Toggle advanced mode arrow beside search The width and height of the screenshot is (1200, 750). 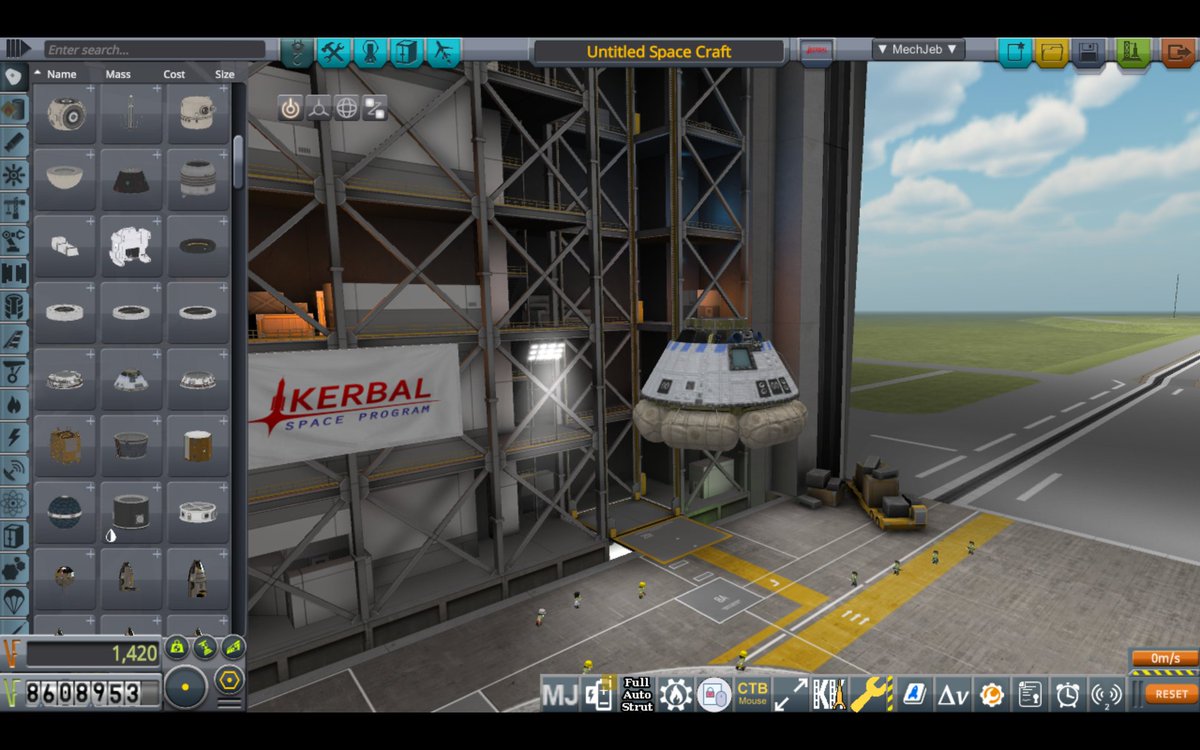[x=19, y=49]
